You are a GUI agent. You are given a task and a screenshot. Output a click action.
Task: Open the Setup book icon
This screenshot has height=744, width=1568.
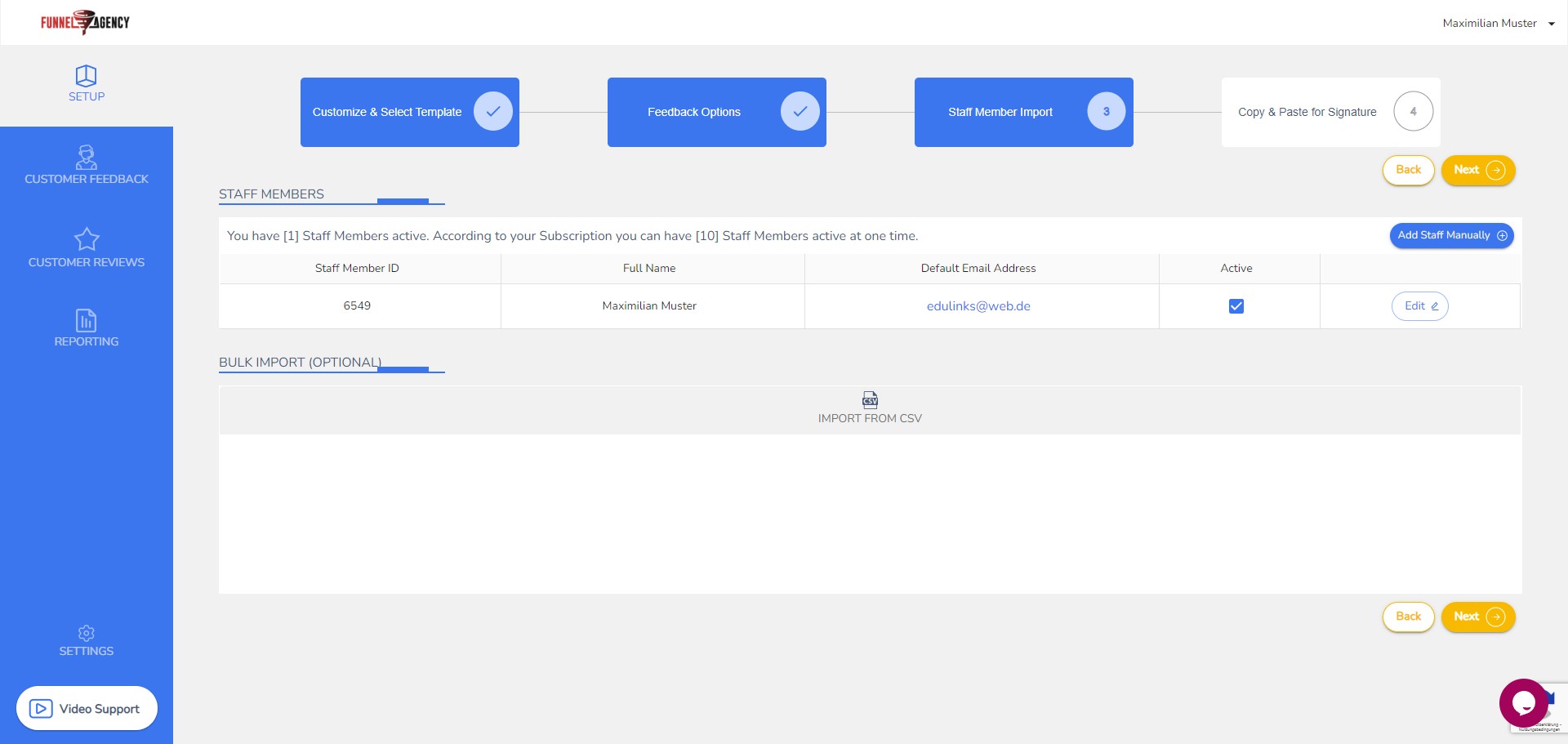86,76
